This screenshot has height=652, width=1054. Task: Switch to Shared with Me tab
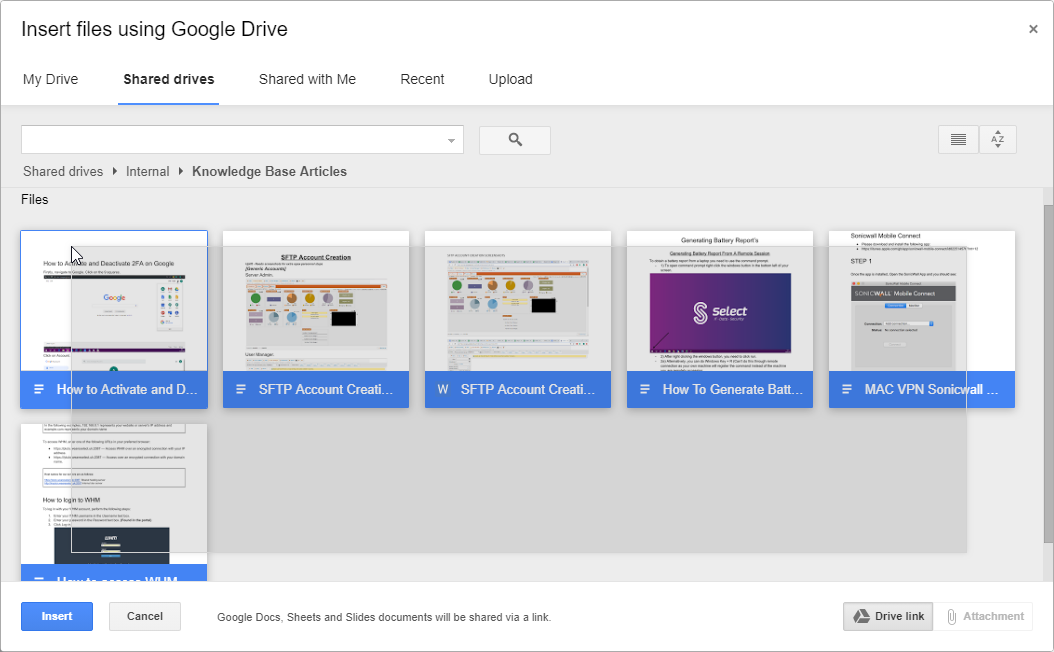click(x=307, y=79)
